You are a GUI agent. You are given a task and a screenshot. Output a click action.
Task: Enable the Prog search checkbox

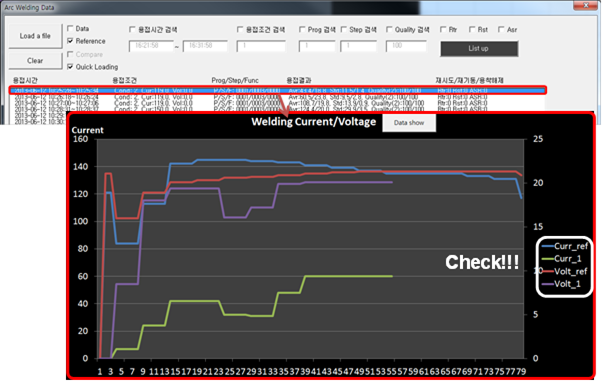click(302, 30)
